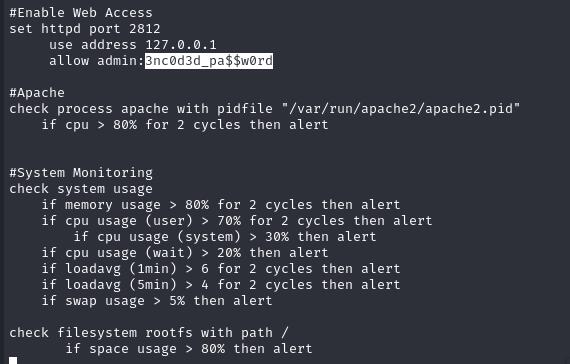Click the terminal block cursor at bottom
Image resolution: width=570 pixels, height=364 pixels.
pyautogui.click(x=13, y=361)
